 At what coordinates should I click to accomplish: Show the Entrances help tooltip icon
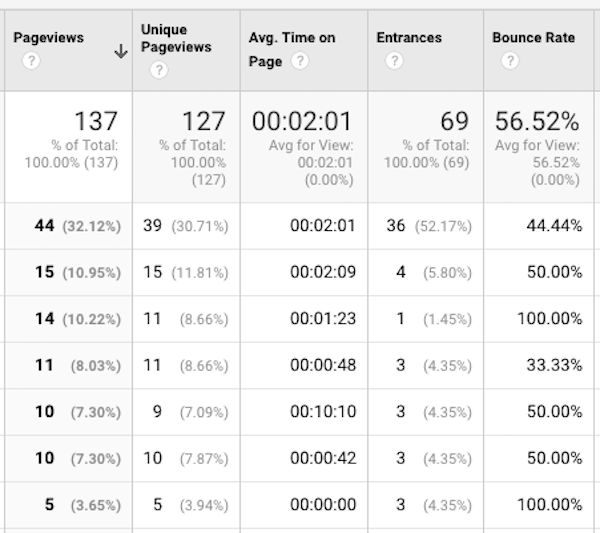(x=394, y=61)
